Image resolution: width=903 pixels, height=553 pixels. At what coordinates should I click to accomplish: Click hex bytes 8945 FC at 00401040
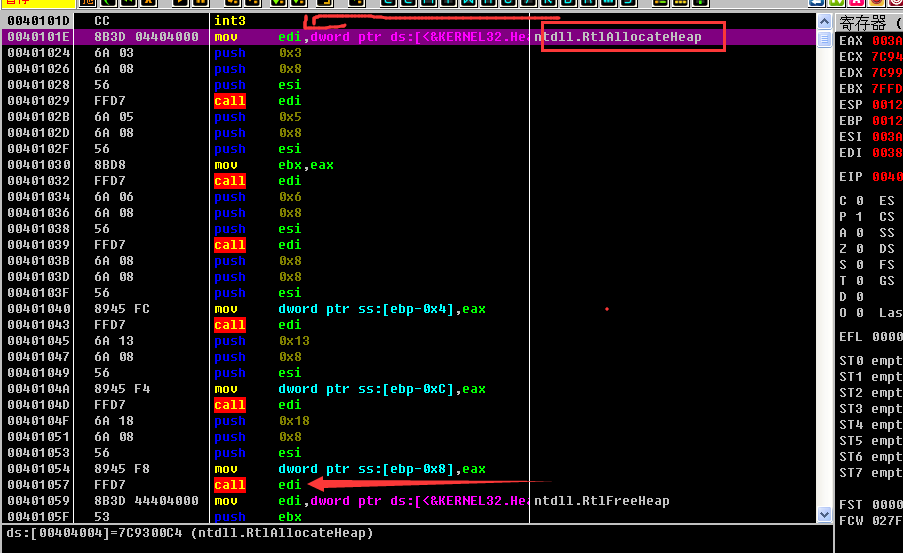122,309
